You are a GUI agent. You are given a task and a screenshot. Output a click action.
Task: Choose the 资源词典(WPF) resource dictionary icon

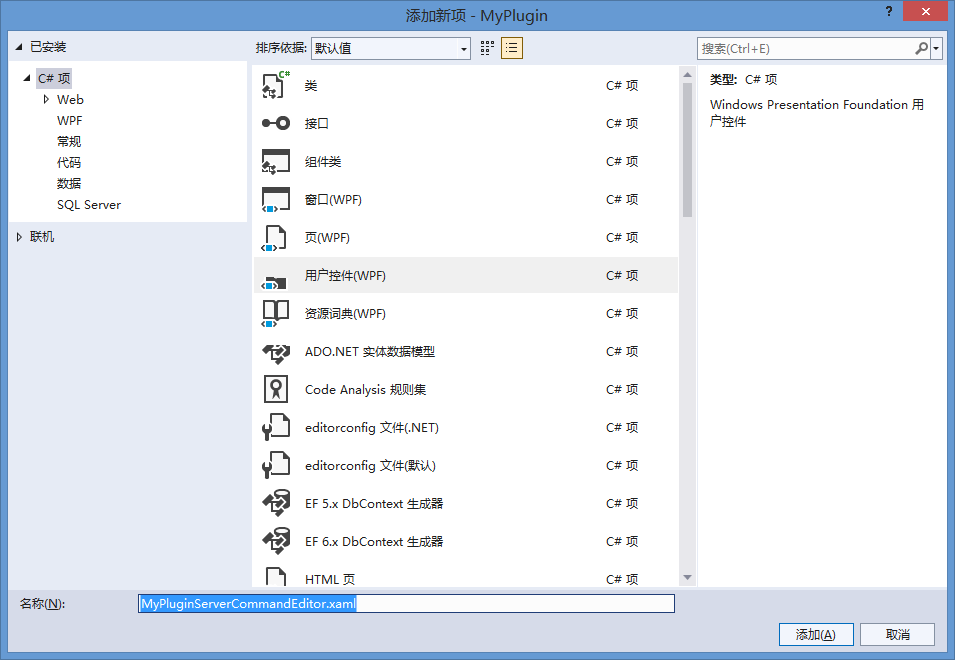(275, 314)
